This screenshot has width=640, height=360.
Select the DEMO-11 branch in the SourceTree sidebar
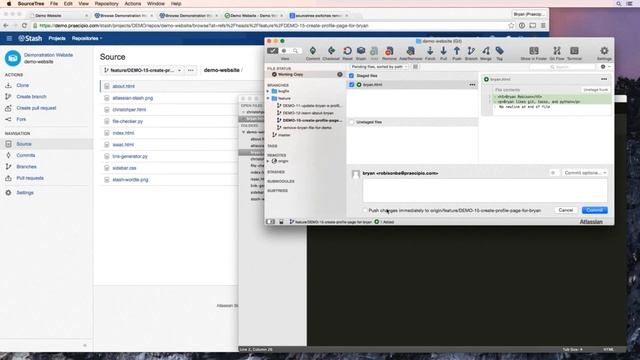pos(312,106)
